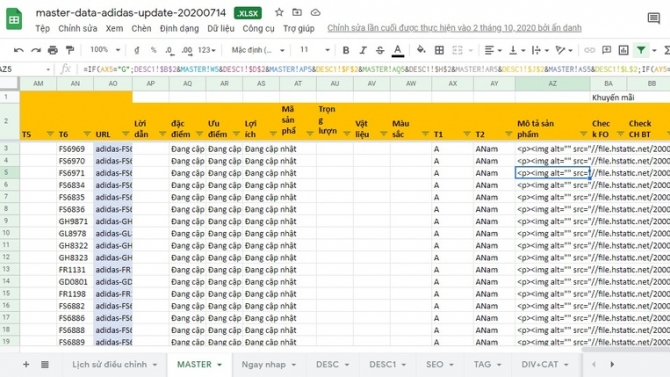Screen dimensions: 670x377
Task: Open vertical align options
Action: pos(517,50)
